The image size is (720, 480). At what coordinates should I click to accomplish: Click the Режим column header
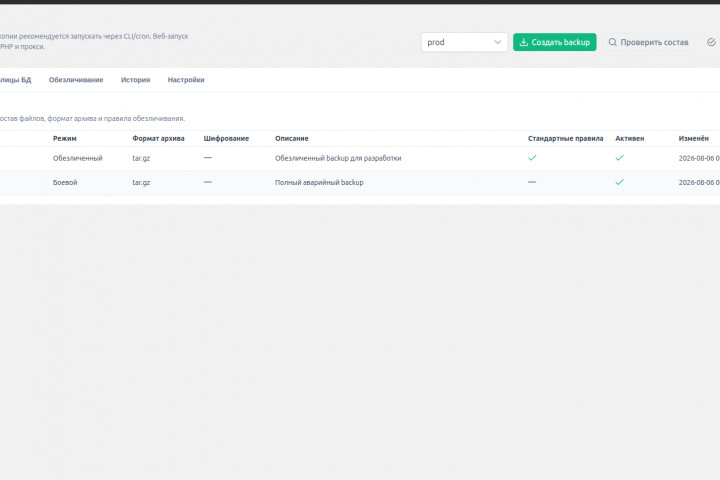click(x=65, y=138)
